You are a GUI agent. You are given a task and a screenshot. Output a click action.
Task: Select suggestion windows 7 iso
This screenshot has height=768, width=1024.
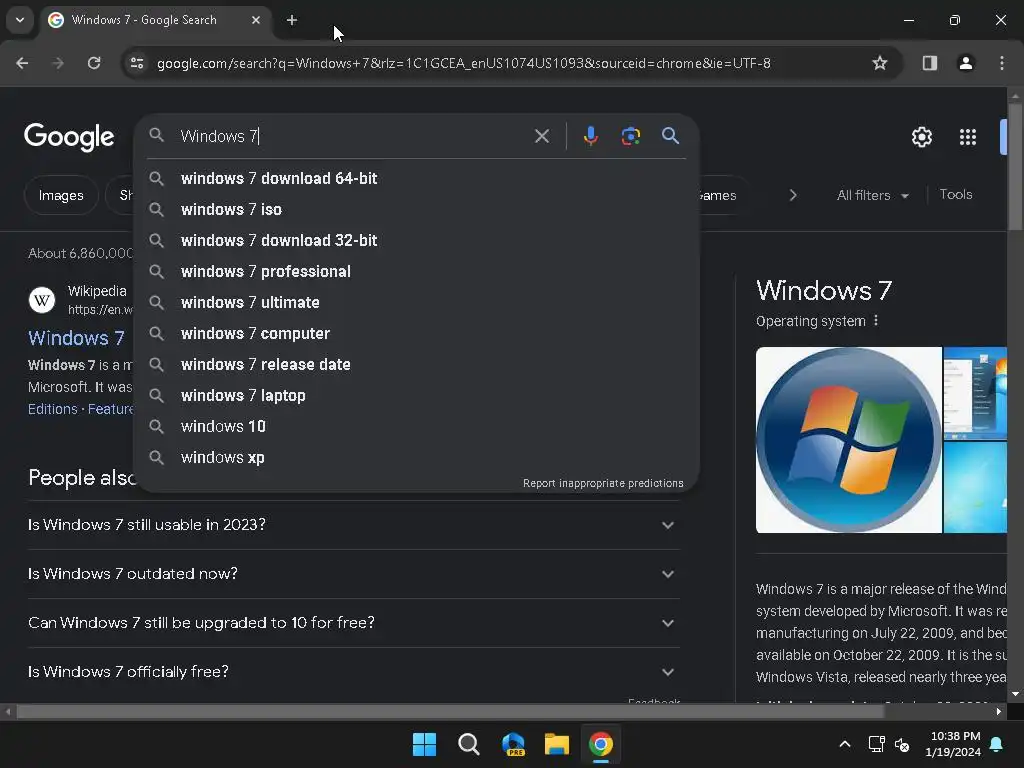416,210
